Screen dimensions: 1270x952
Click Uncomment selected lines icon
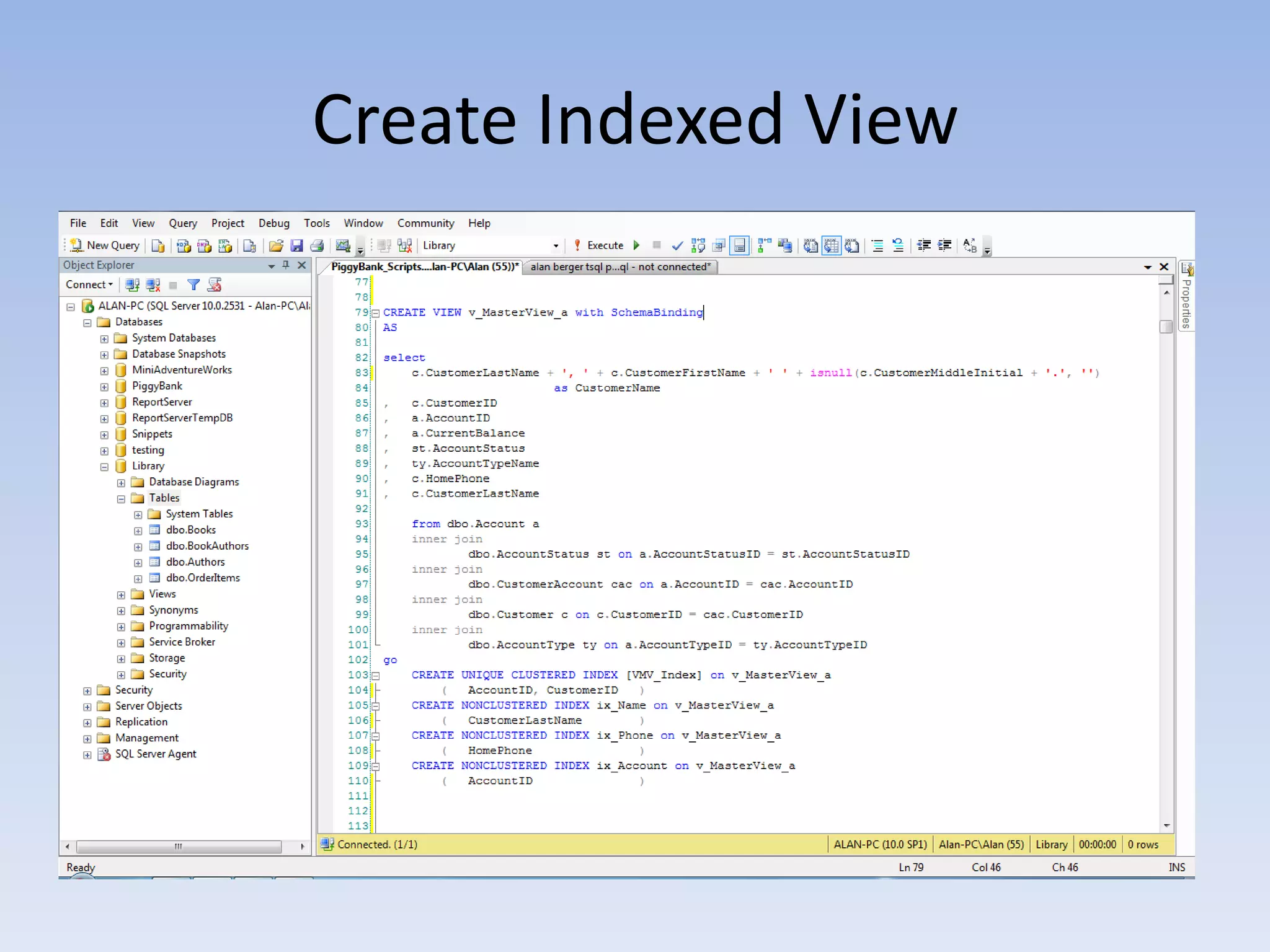(x=898, y=246)
